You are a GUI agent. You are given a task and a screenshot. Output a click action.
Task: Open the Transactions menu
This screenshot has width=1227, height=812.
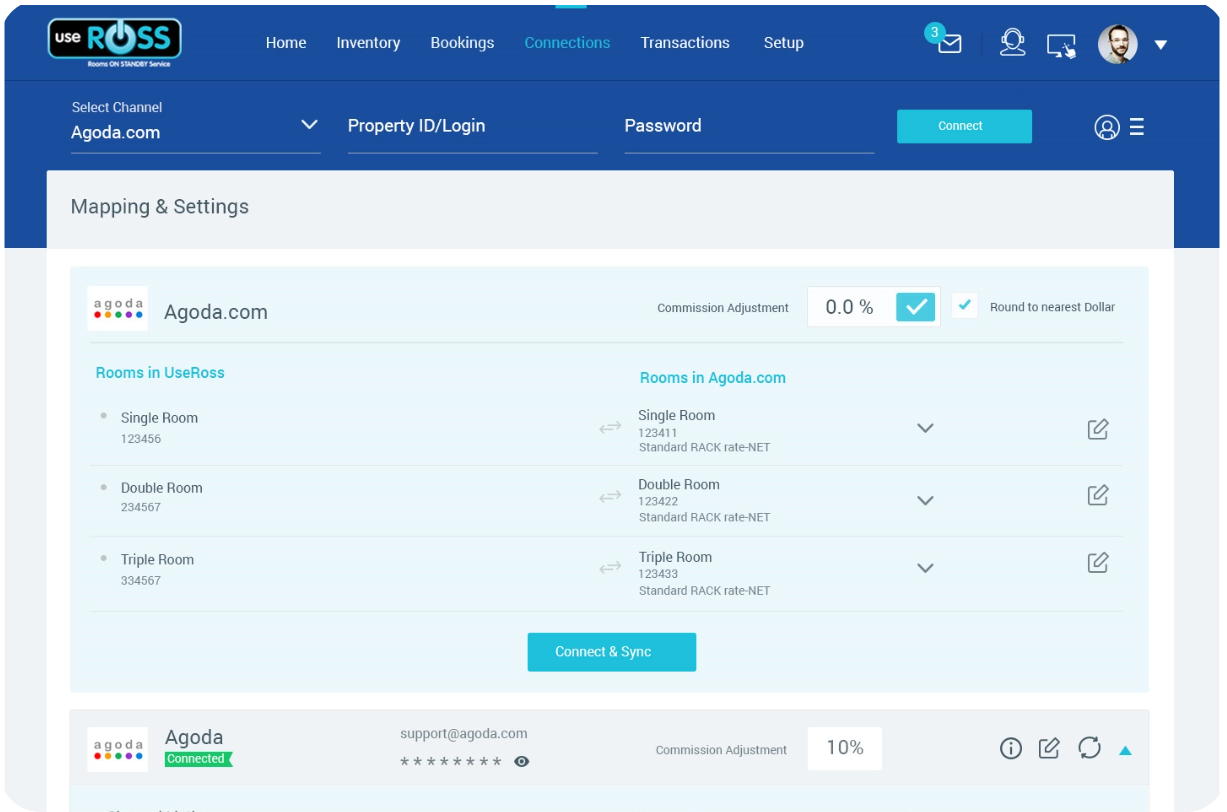point(685,43)
